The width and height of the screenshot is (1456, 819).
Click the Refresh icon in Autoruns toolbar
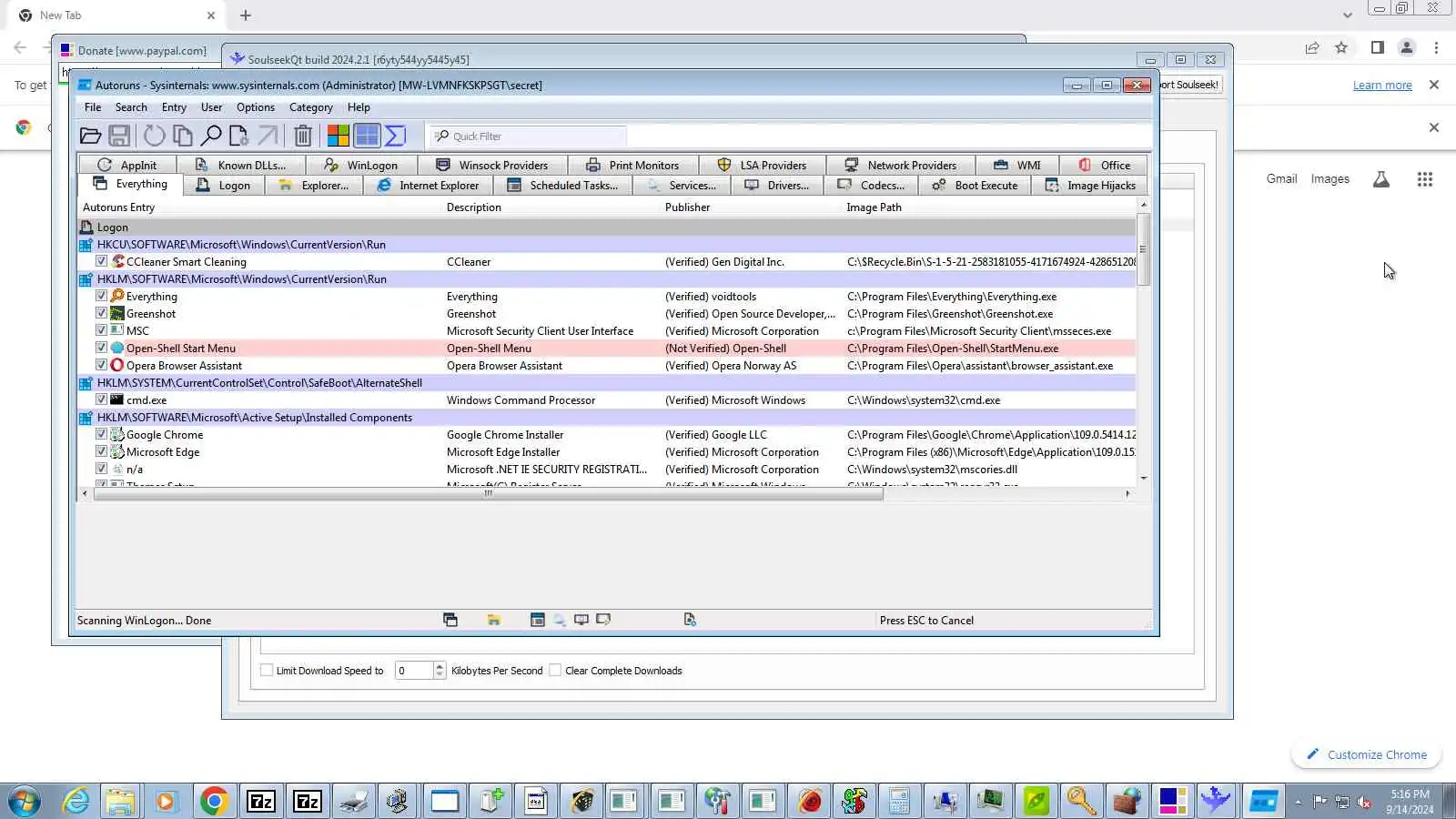tap(155, 136)
